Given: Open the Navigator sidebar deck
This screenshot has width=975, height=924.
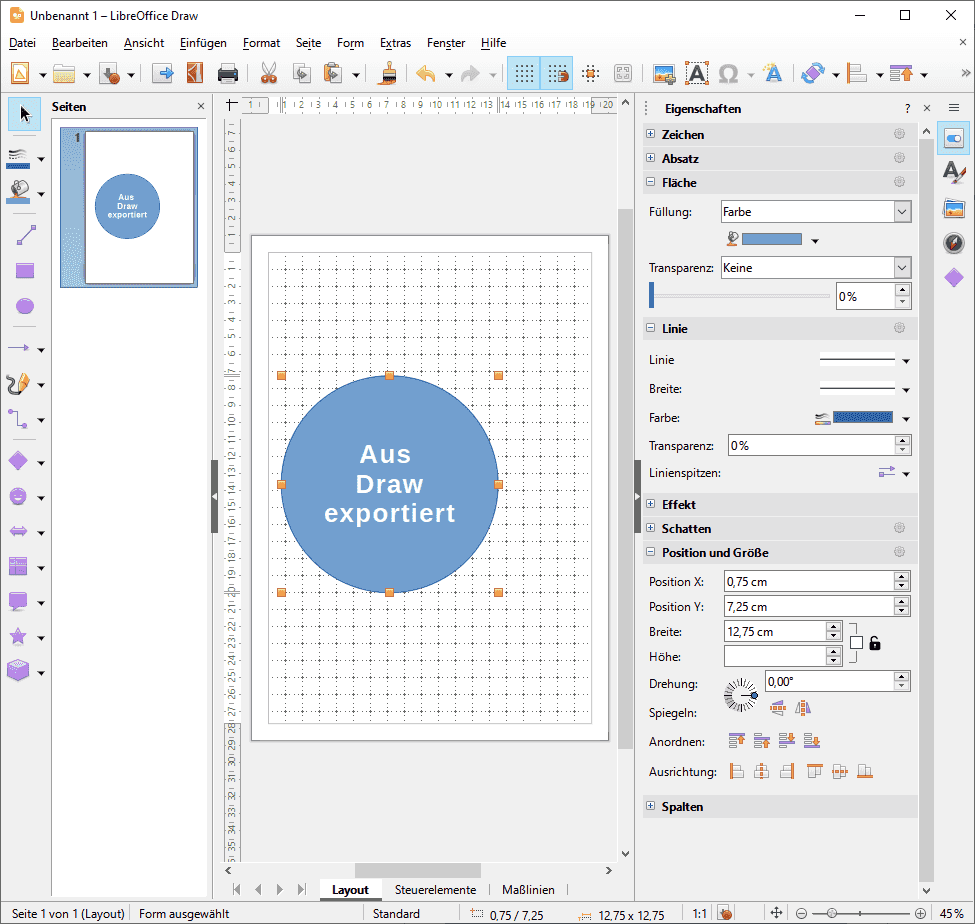Looking at the screenshot, I should coord(954,243).
